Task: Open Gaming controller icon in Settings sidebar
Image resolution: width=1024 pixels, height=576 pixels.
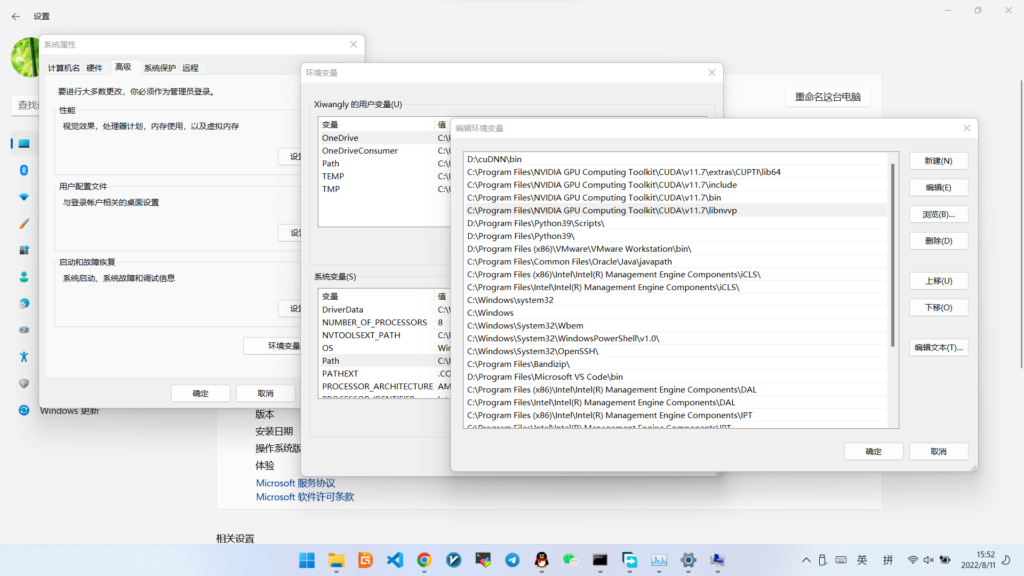Action: coord(24,330)
